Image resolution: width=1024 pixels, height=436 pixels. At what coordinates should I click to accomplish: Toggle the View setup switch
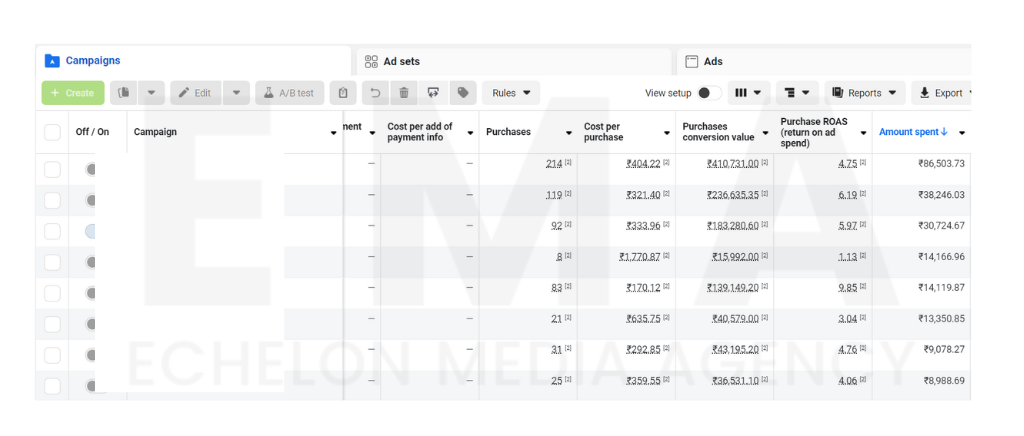pyautogui.click(x=709, y=93)
